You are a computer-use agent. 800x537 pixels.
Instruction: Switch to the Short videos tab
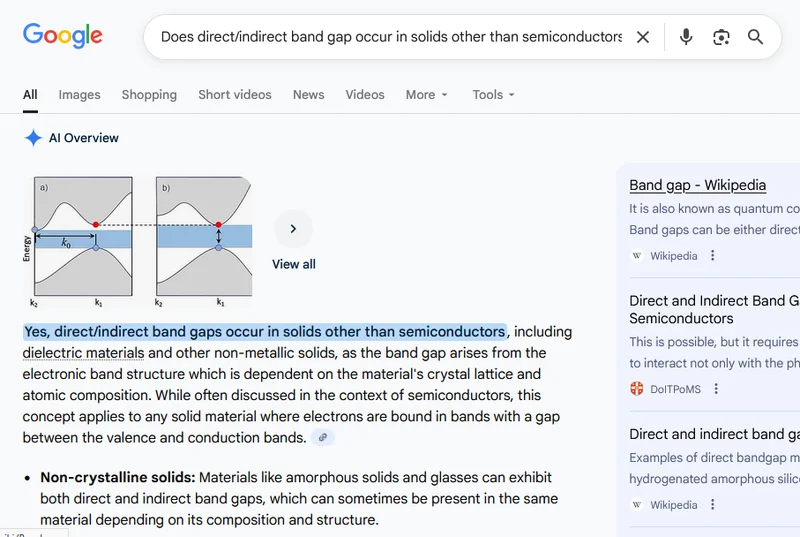234,94
